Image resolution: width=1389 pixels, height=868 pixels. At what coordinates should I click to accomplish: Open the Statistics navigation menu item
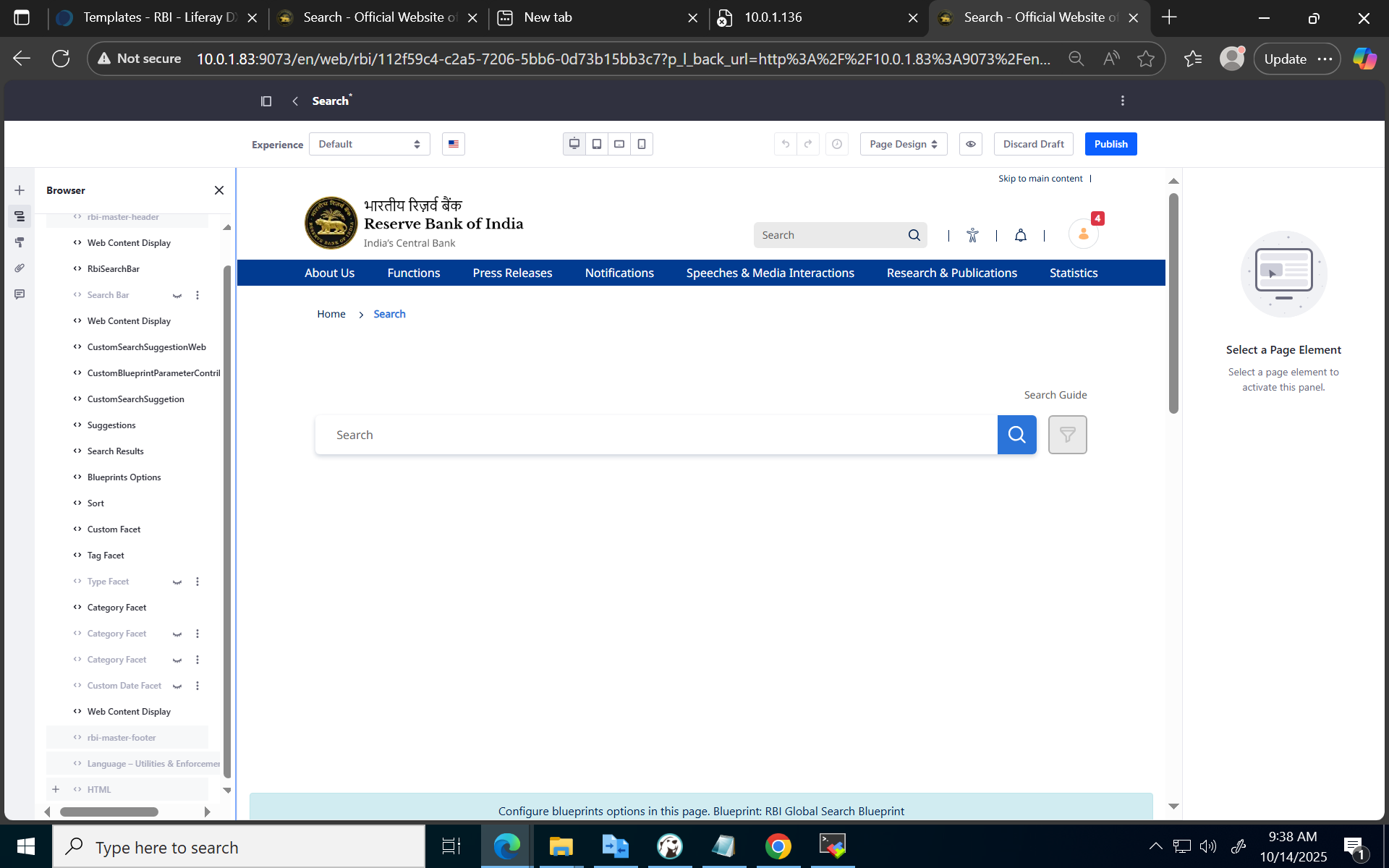click(x=1073, y=273)
